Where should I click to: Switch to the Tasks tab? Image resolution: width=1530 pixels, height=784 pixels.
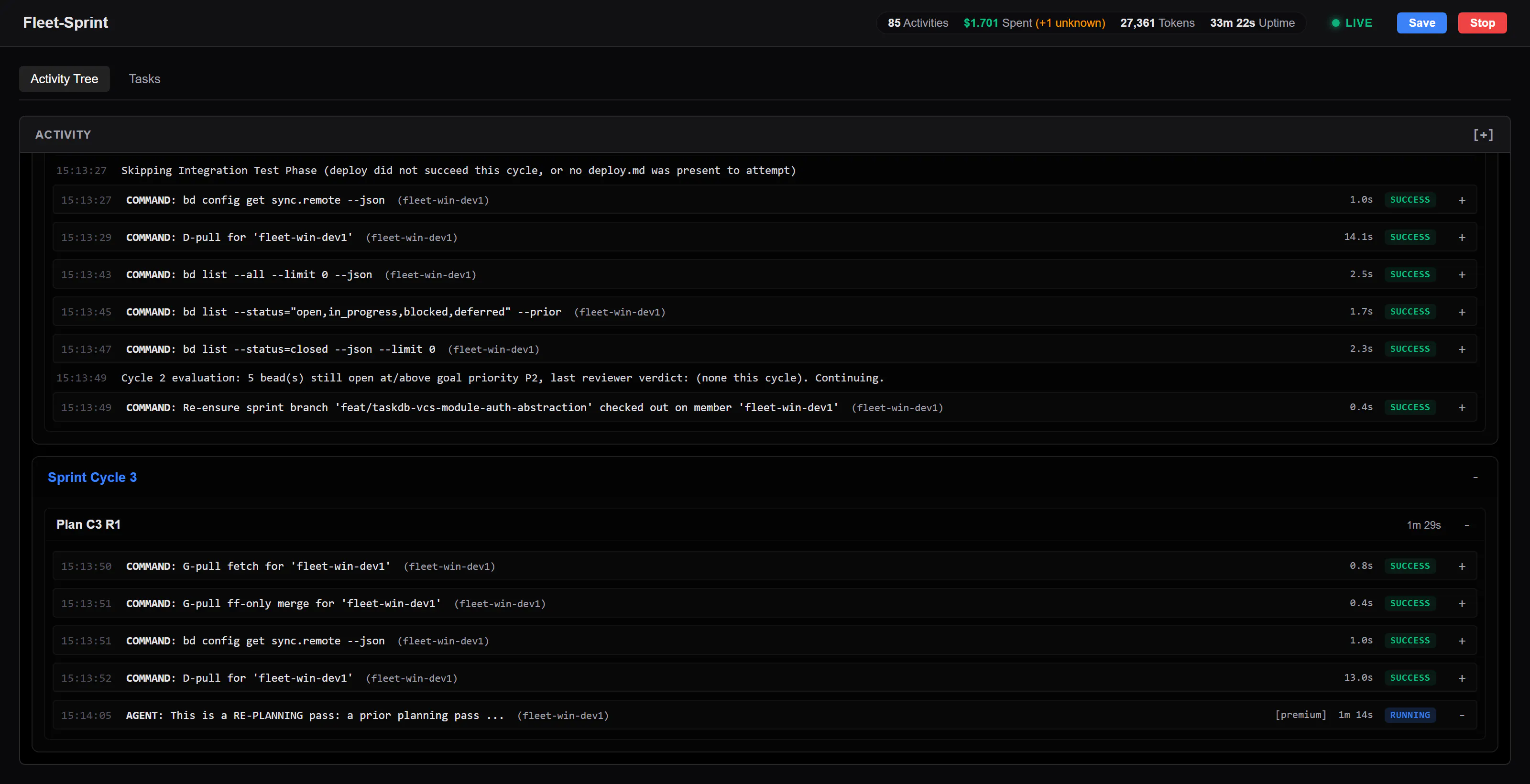click(x=144, y=79)
